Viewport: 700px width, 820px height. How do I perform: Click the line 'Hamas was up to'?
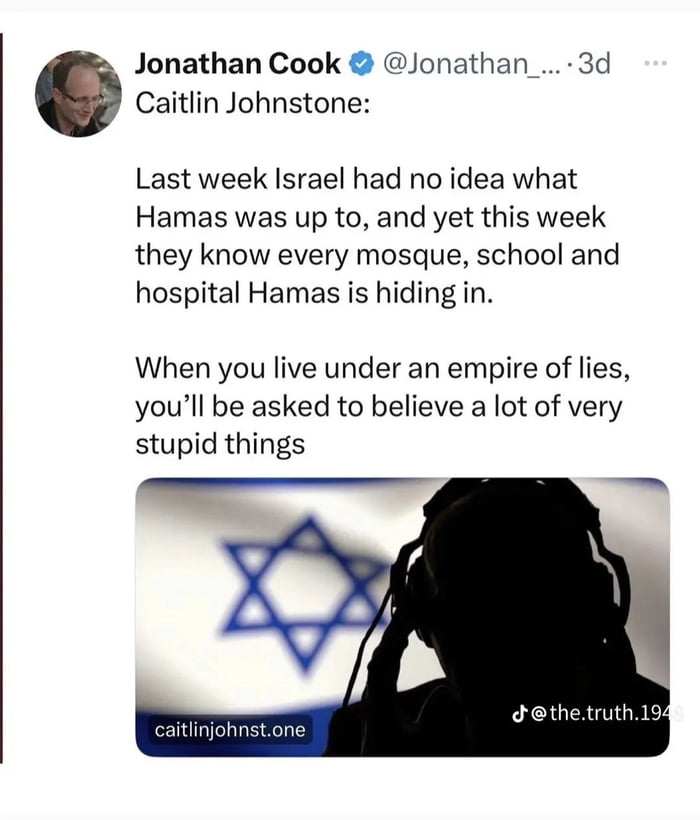click(370, 217)
